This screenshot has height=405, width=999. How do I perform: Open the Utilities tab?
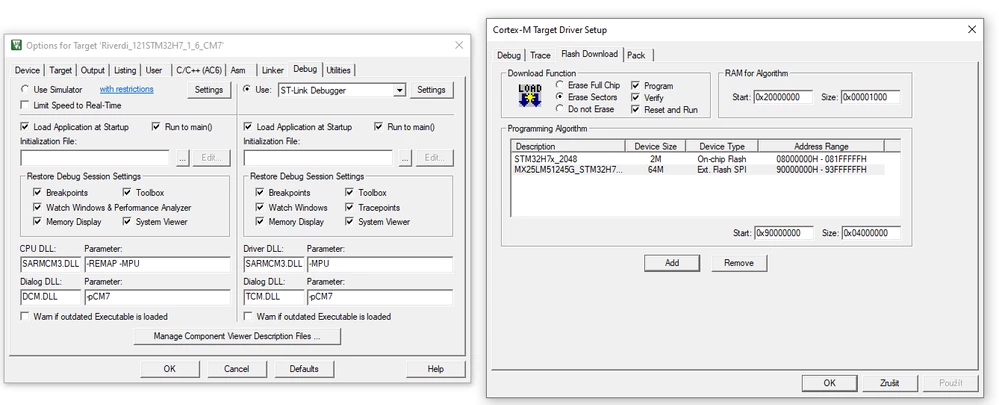tap(338, 70)
